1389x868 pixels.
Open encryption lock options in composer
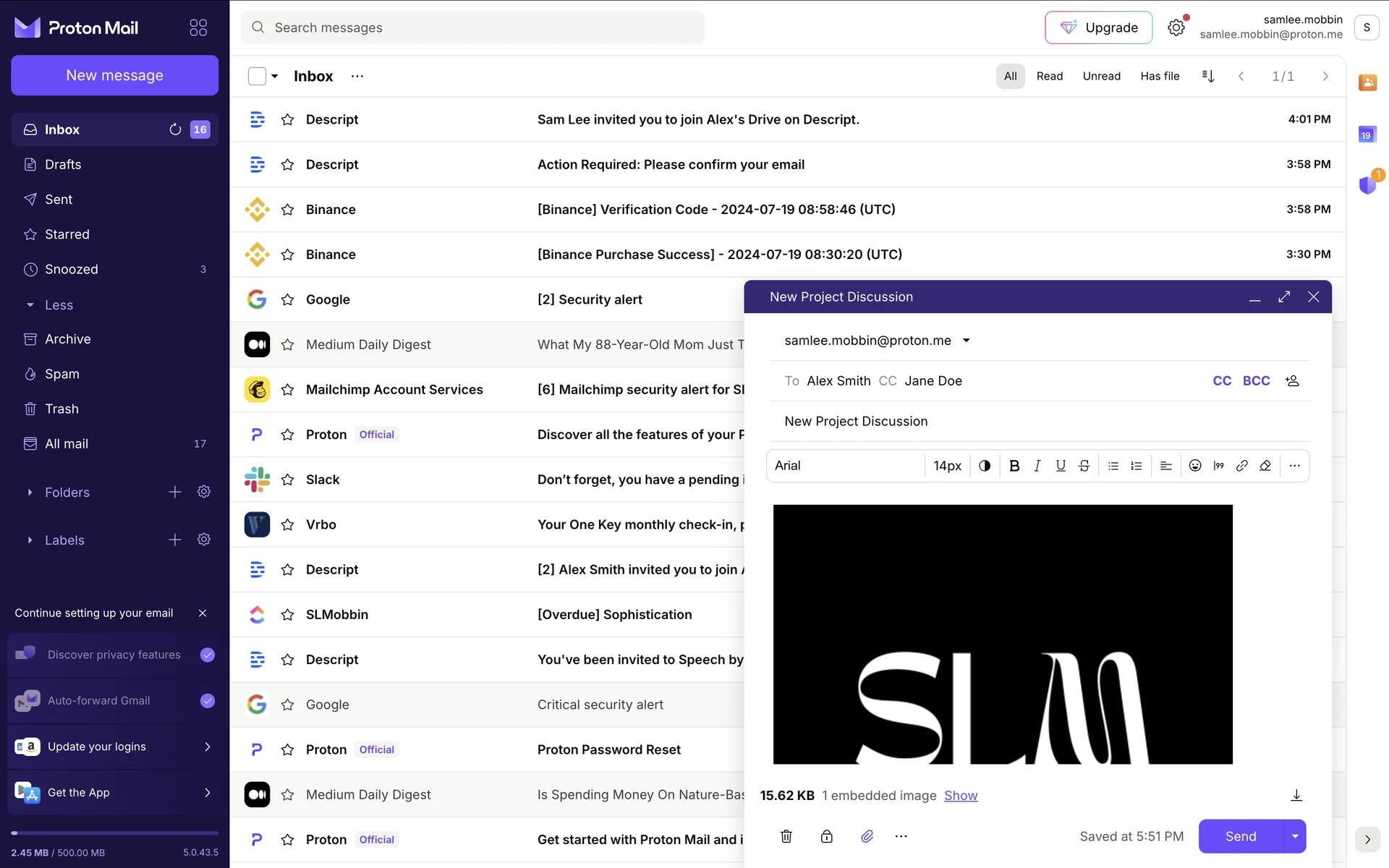(826, 836)
